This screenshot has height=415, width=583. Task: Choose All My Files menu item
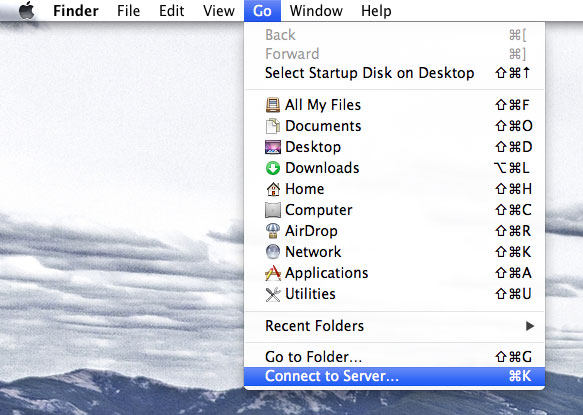394,105
